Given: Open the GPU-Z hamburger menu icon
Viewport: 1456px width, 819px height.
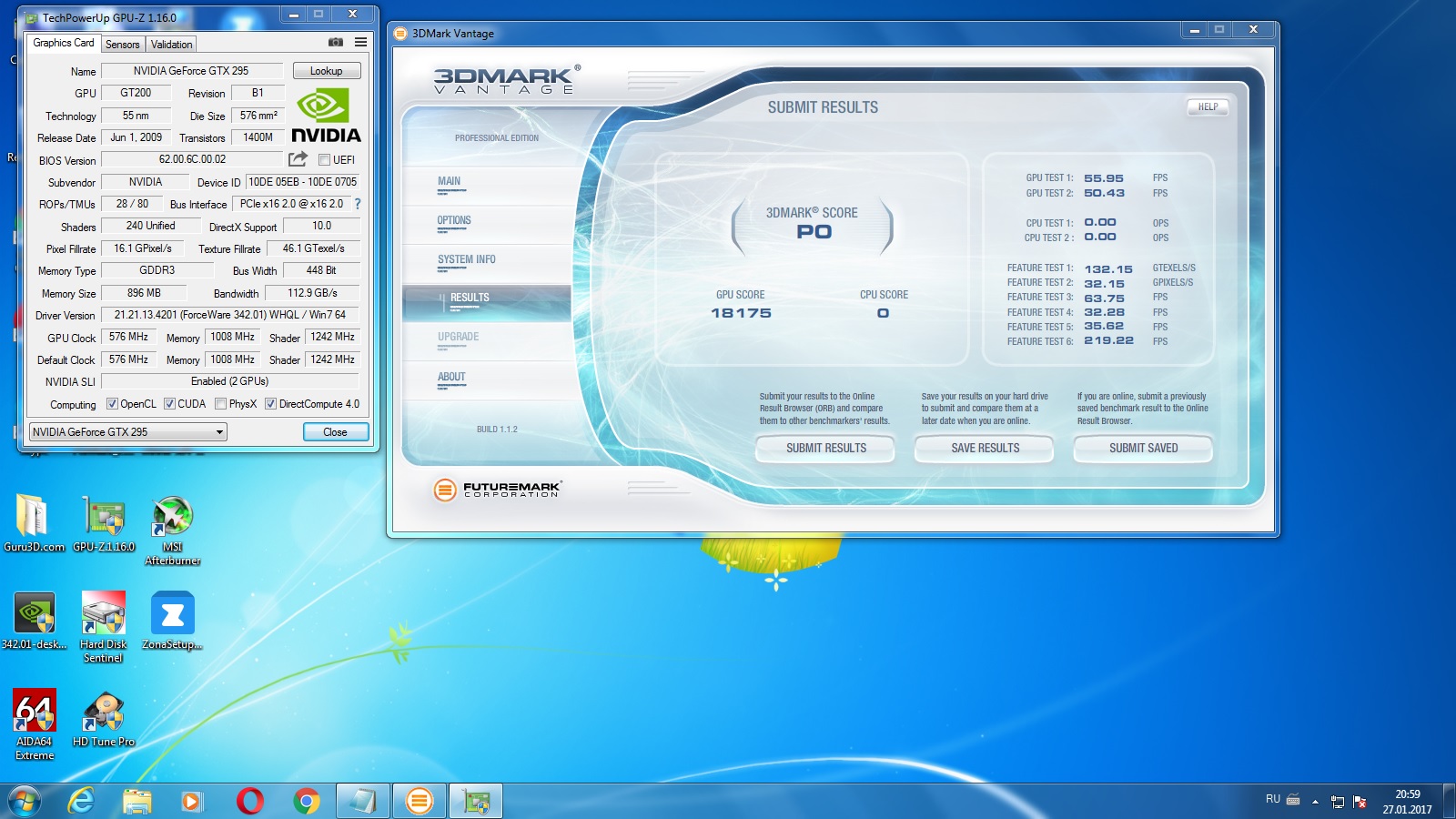Looking at the screenshot, I should pos(361,43).
